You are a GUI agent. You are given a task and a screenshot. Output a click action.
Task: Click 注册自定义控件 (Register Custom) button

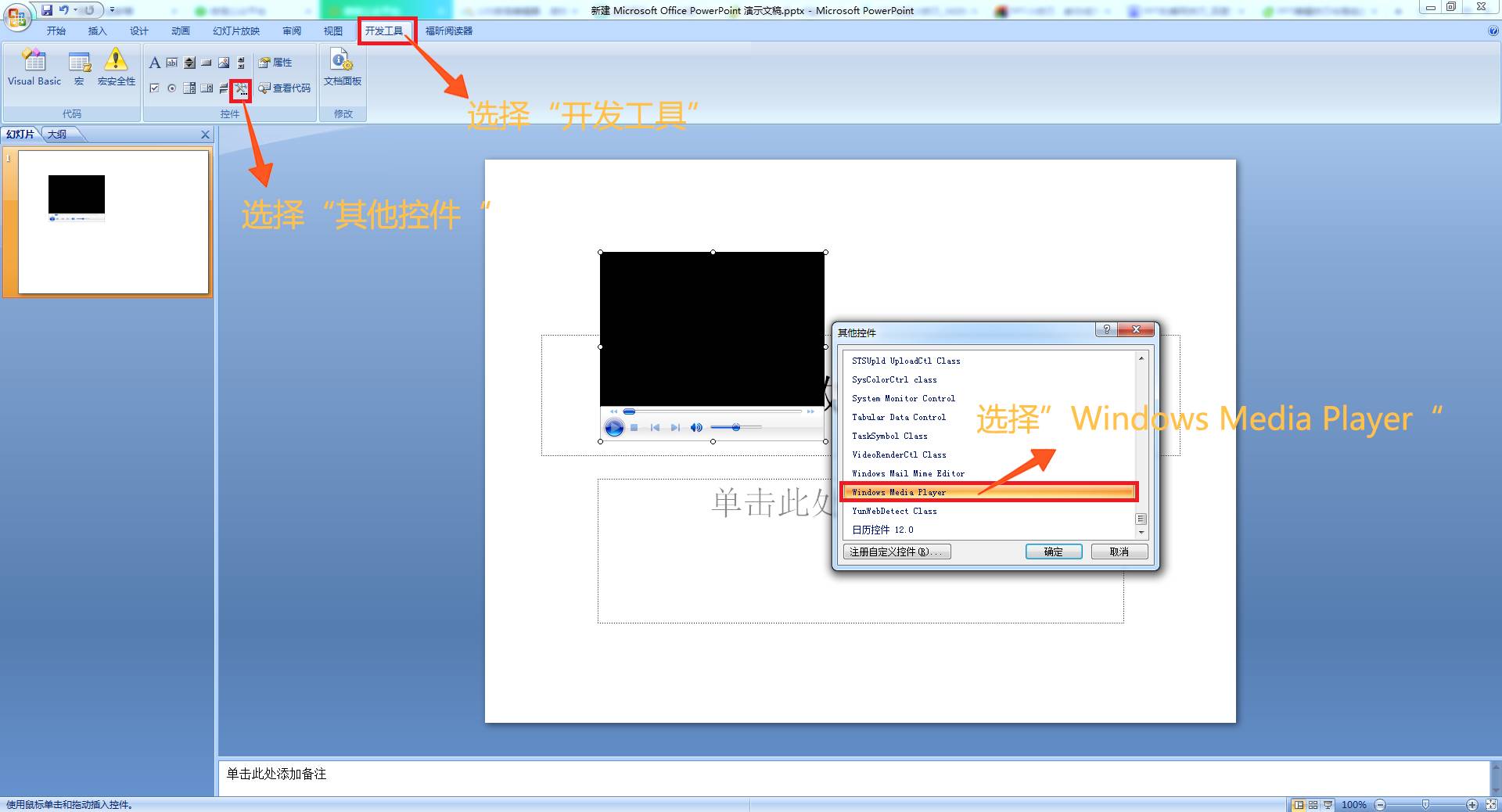897,552
